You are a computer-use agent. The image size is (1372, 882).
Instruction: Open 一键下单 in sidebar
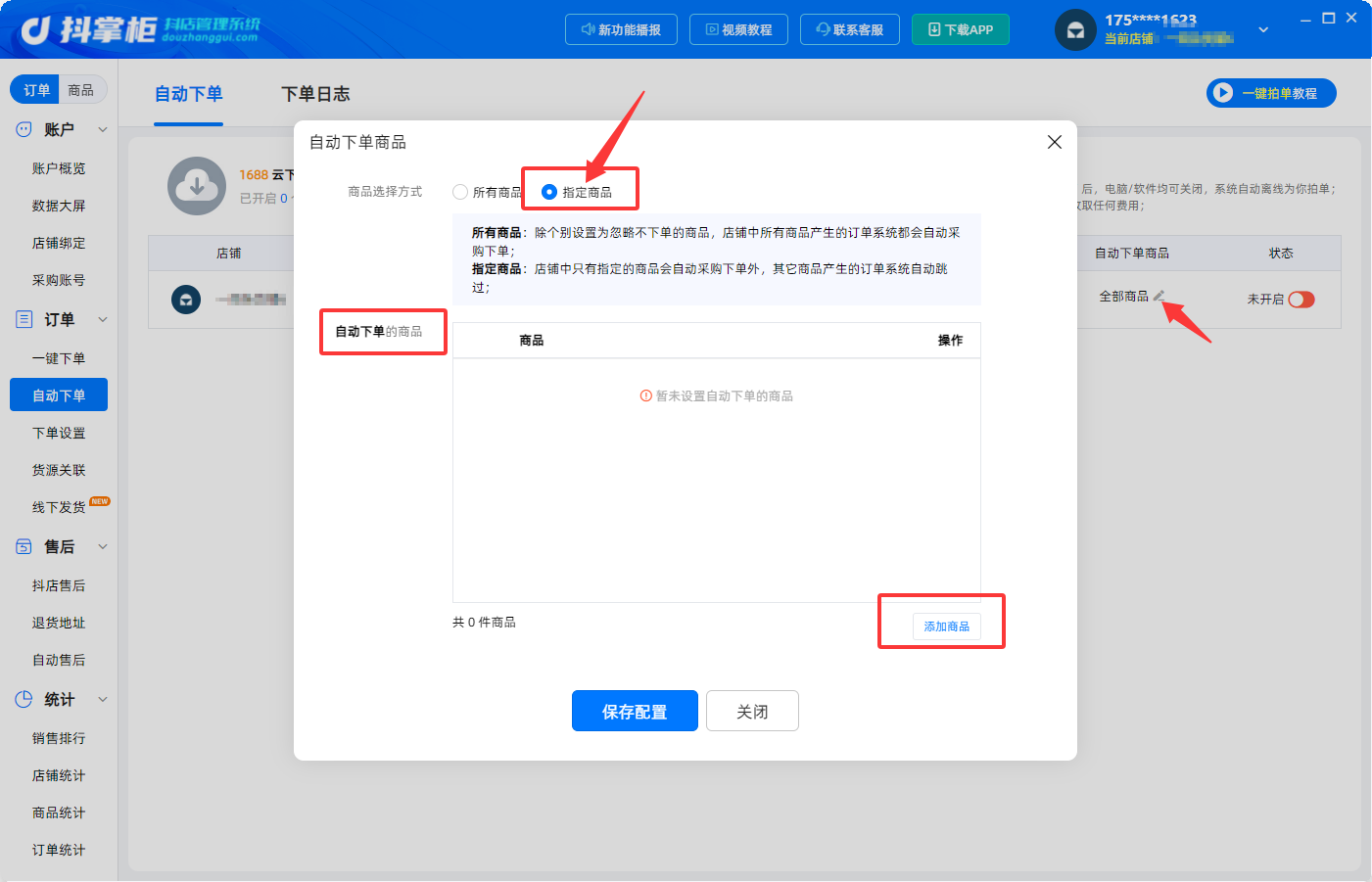tap(59, 358)
